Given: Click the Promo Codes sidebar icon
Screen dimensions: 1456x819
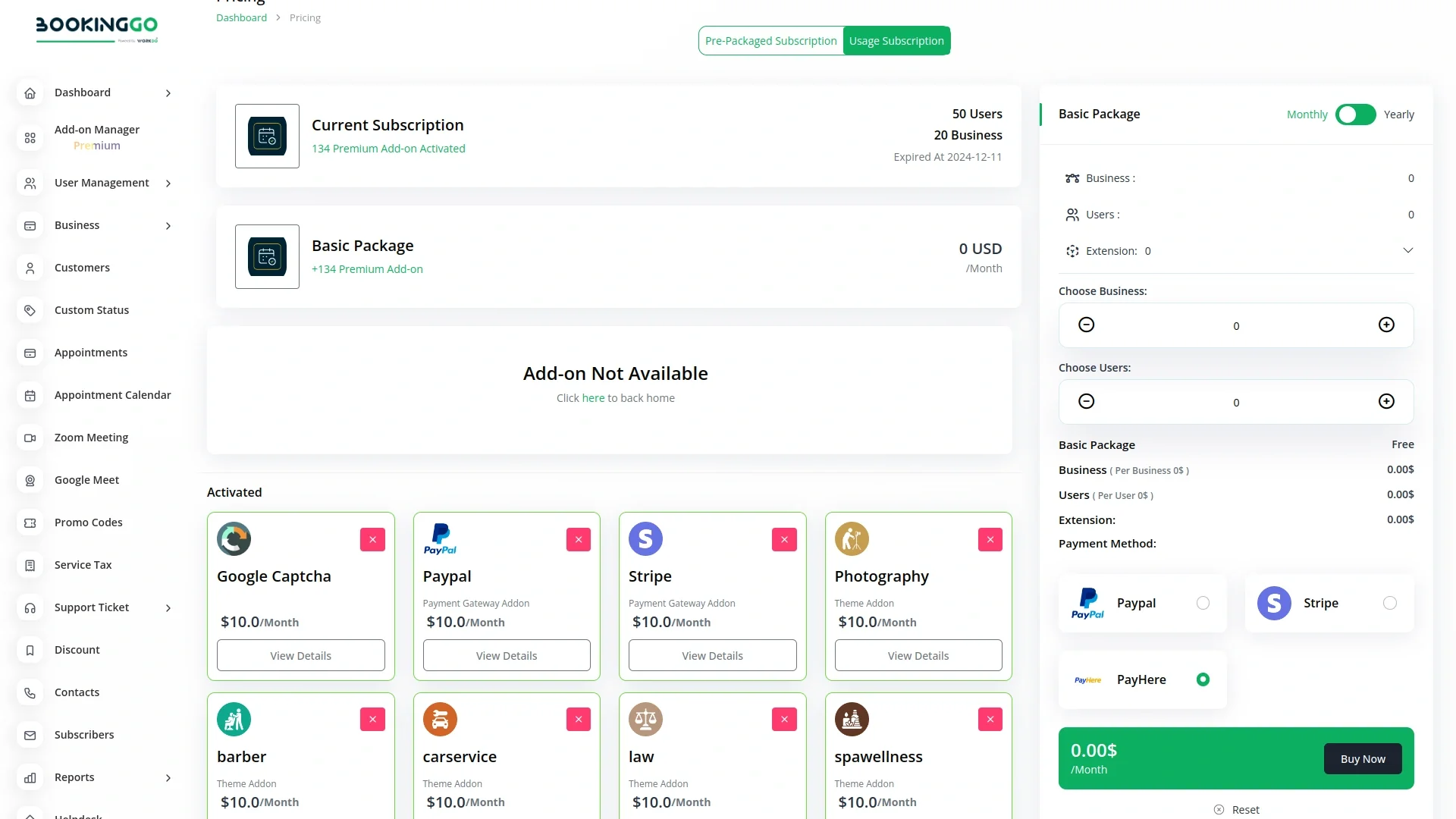Looking at the screenshot, I should (x=30, y=522).
